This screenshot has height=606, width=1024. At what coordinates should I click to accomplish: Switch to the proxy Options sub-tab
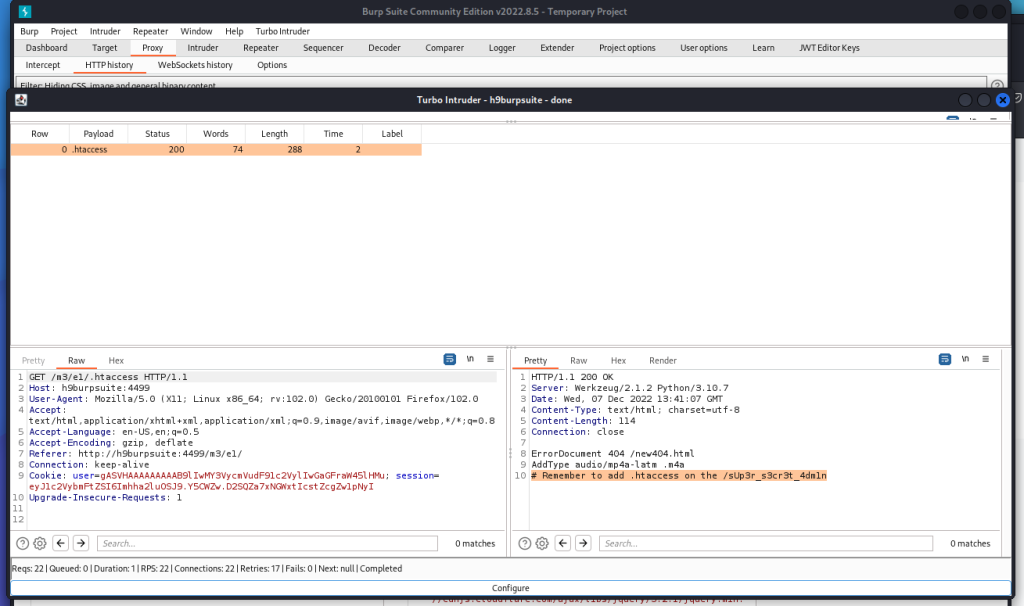(272, 65)
